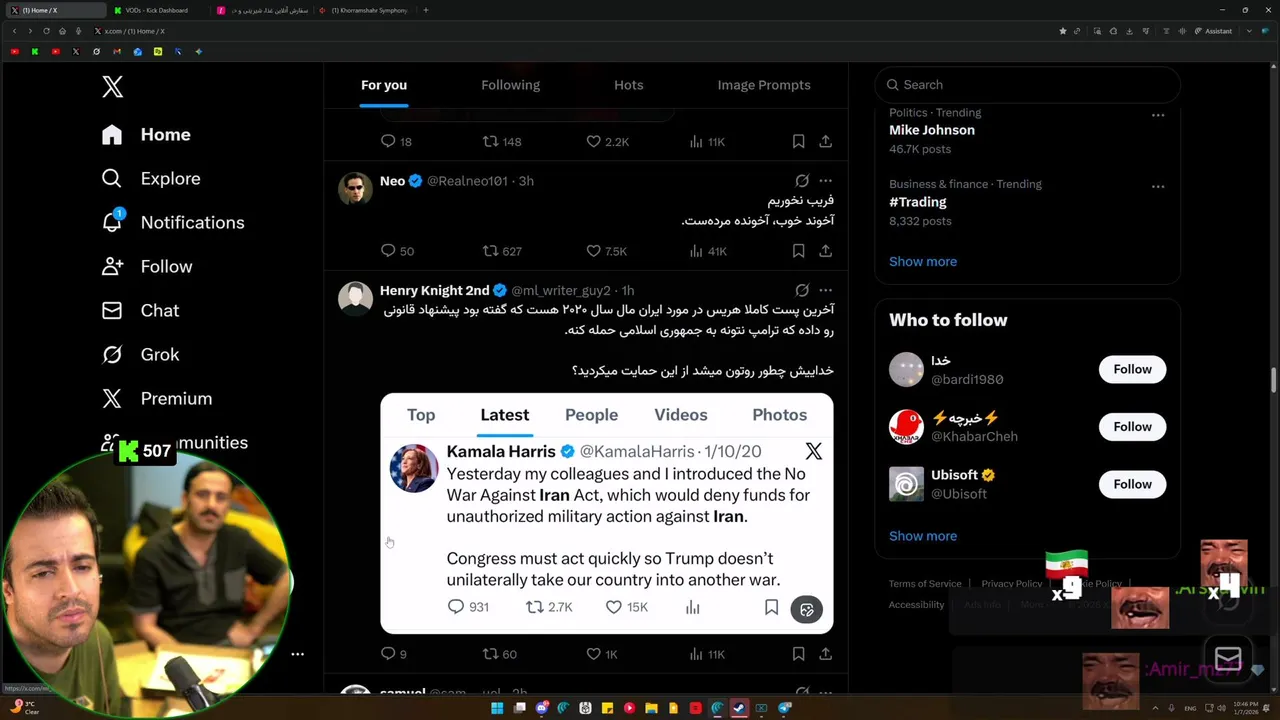Open Explore in sidebar
The image size is (1280, 720).
pyautogui.click(x=151, y=179)
